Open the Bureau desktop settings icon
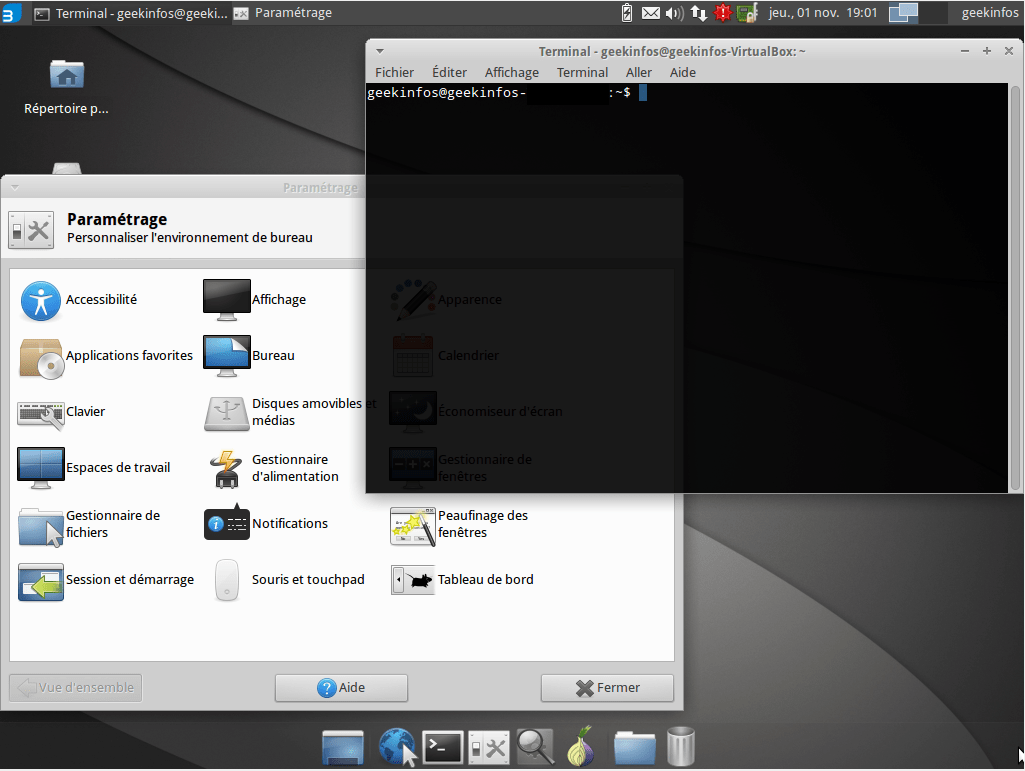 click(227, 356)
